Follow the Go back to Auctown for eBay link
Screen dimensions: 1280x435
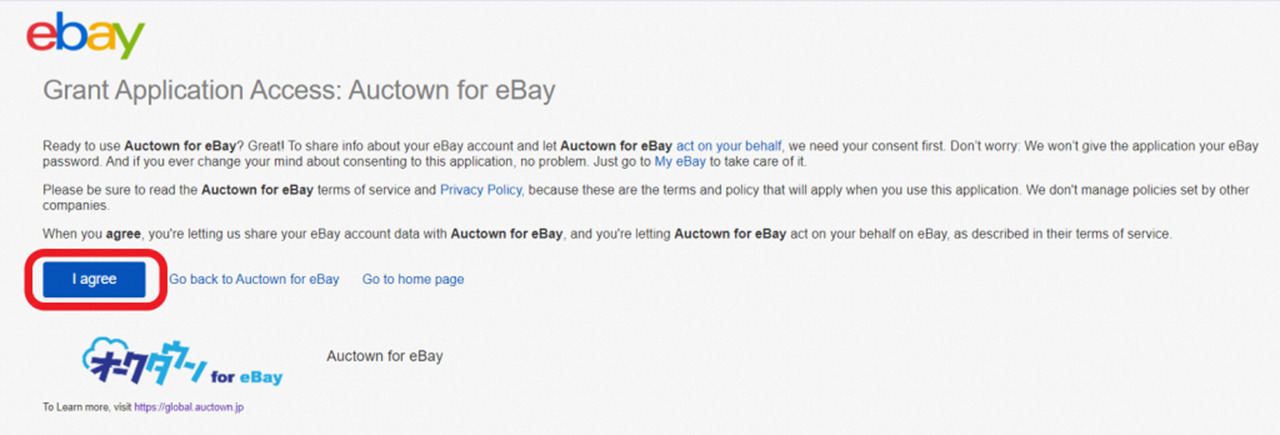pyautogui.click(x=254, y=279)
